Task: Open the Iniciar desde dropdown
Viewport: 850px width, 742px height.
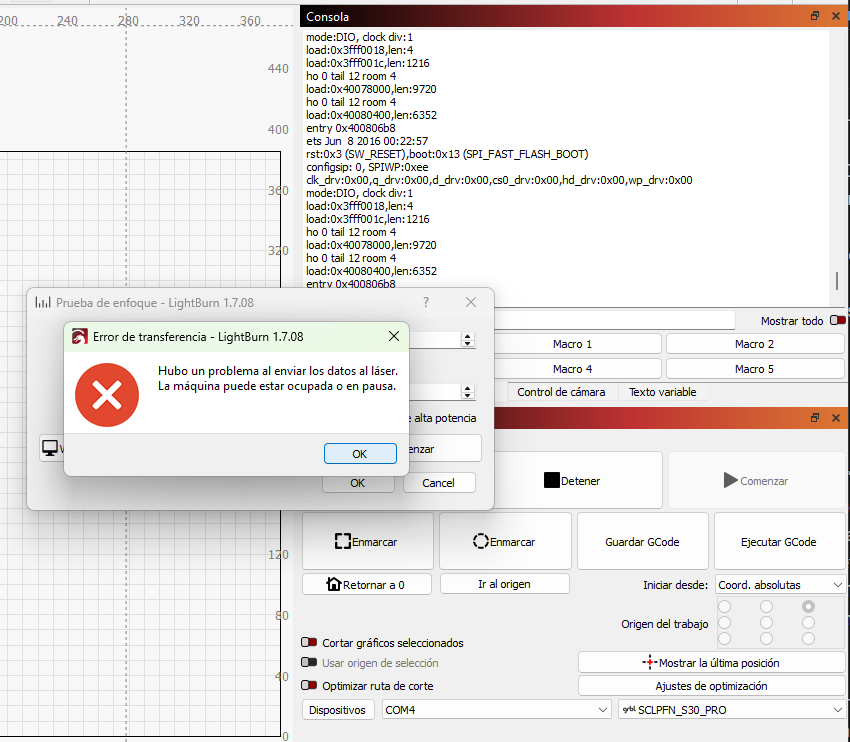Action: (x=780, y=585)
